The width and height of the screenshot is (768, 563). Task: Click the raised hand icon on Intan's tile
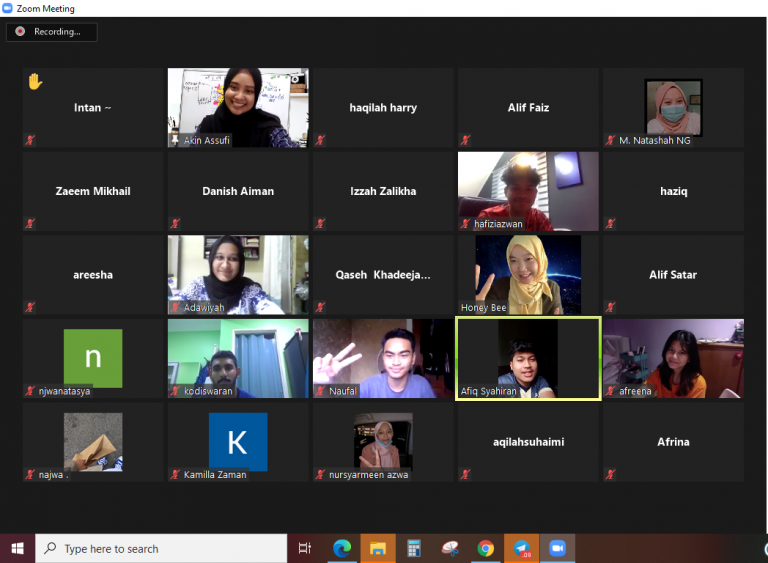(35, 81)
